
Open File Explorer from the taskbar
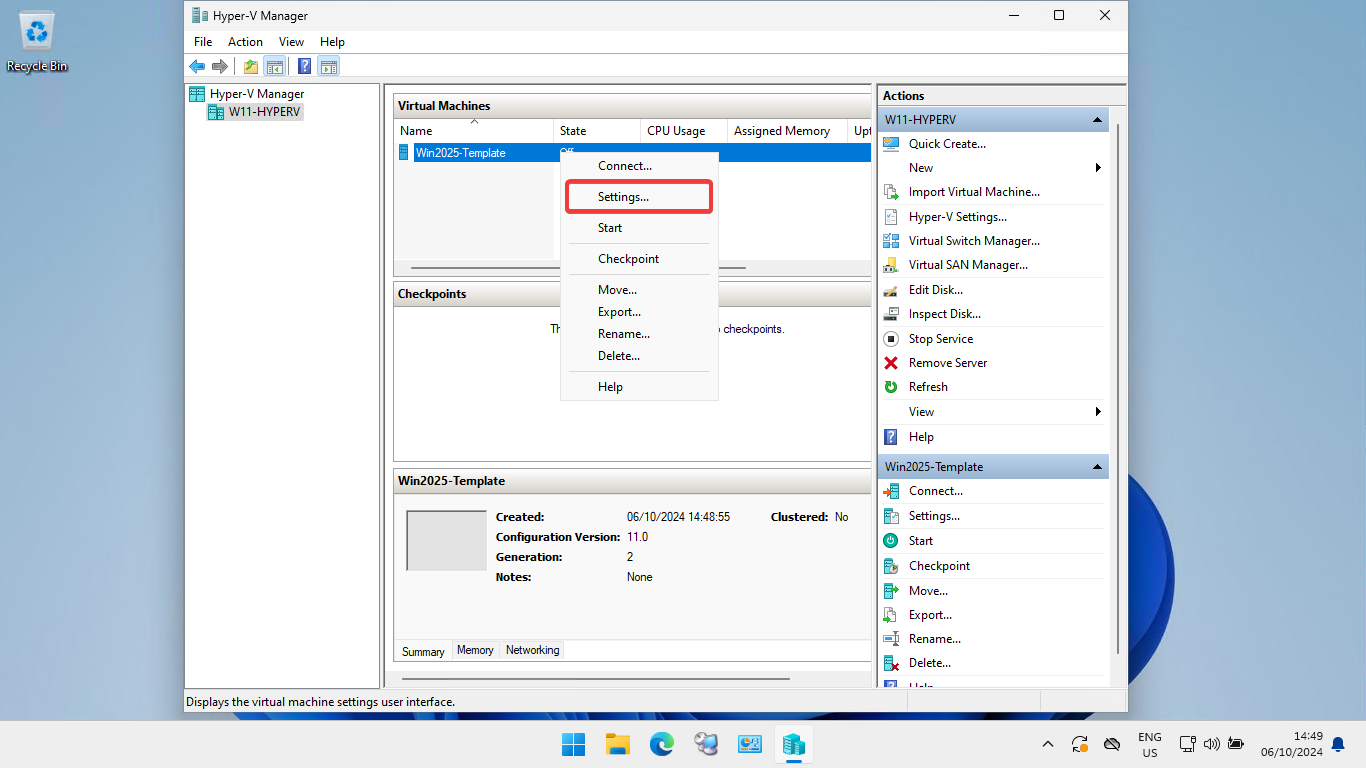click(617, 744)
